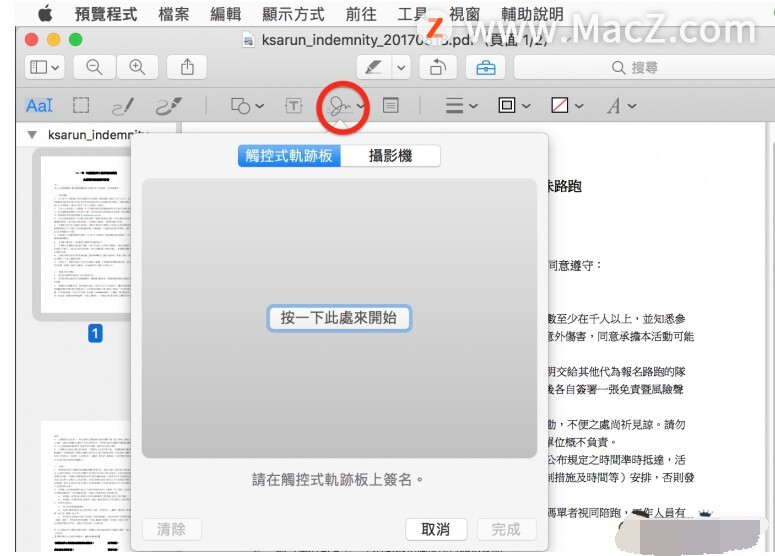This screenshot has height=556, width=775.
Task: Click the zoom in magnifier icon
Action: [137, 67]
